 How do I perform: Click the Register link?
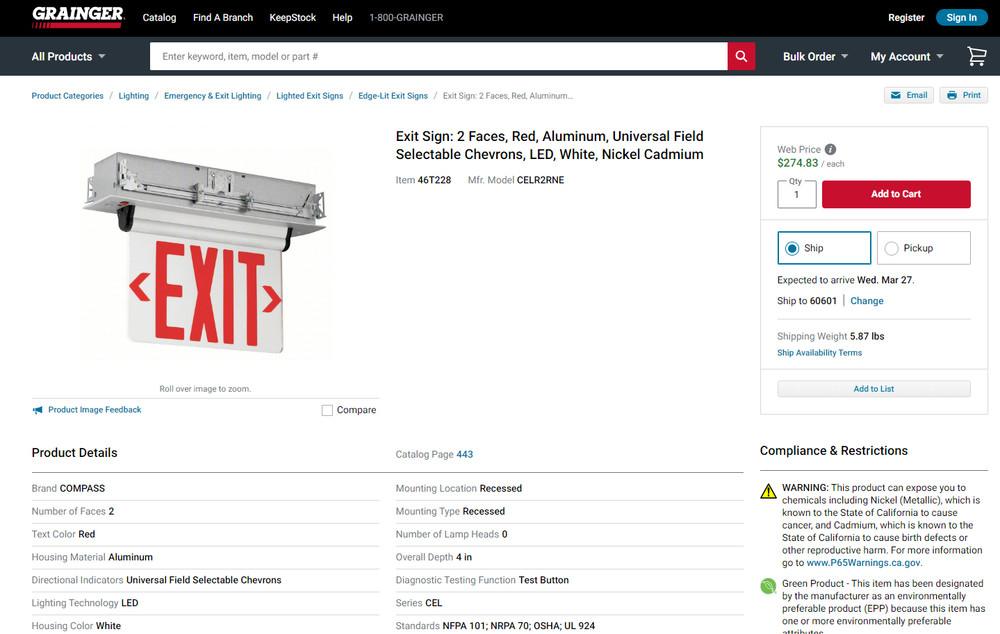click(x=906, y=17)
